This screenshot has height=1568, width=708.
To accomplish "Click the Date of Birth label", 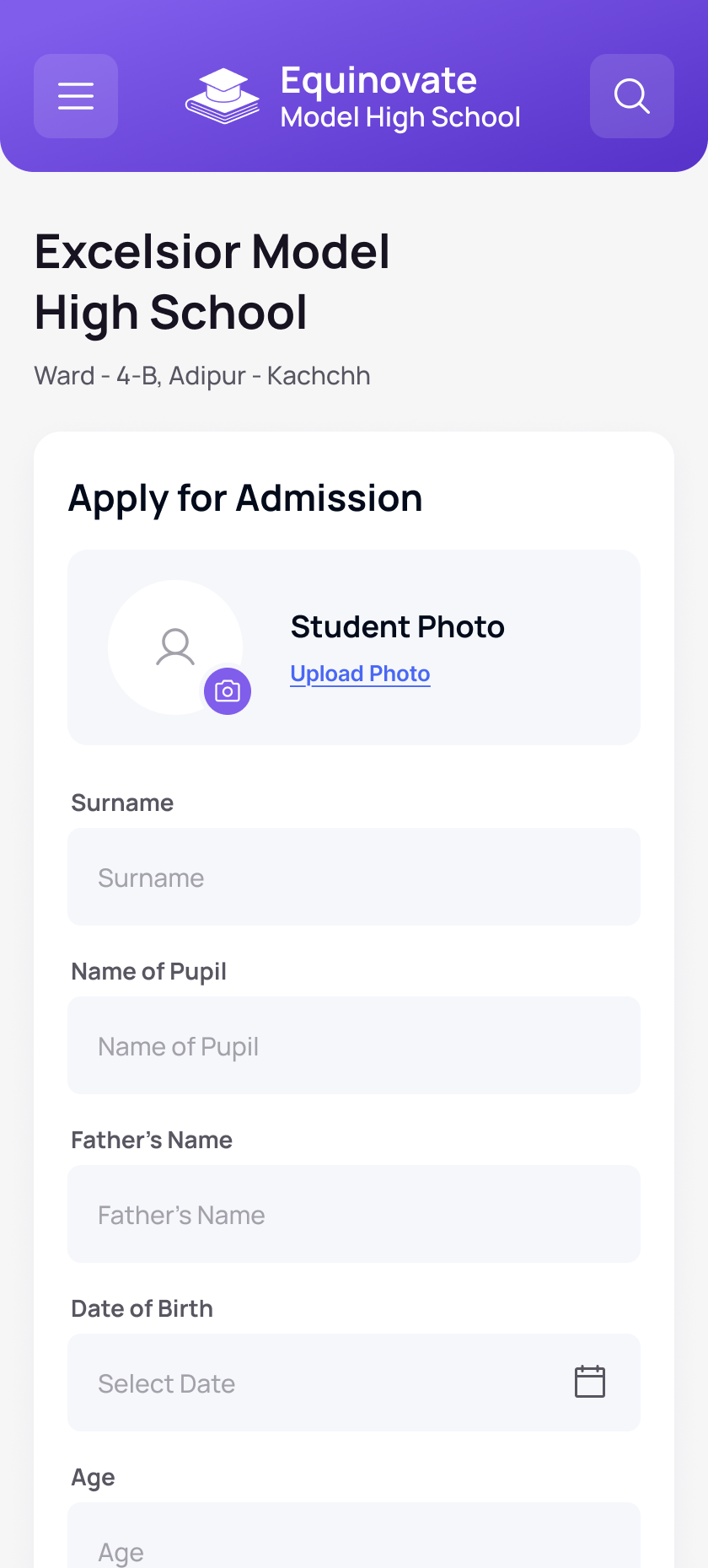I will coord(142,1308).
